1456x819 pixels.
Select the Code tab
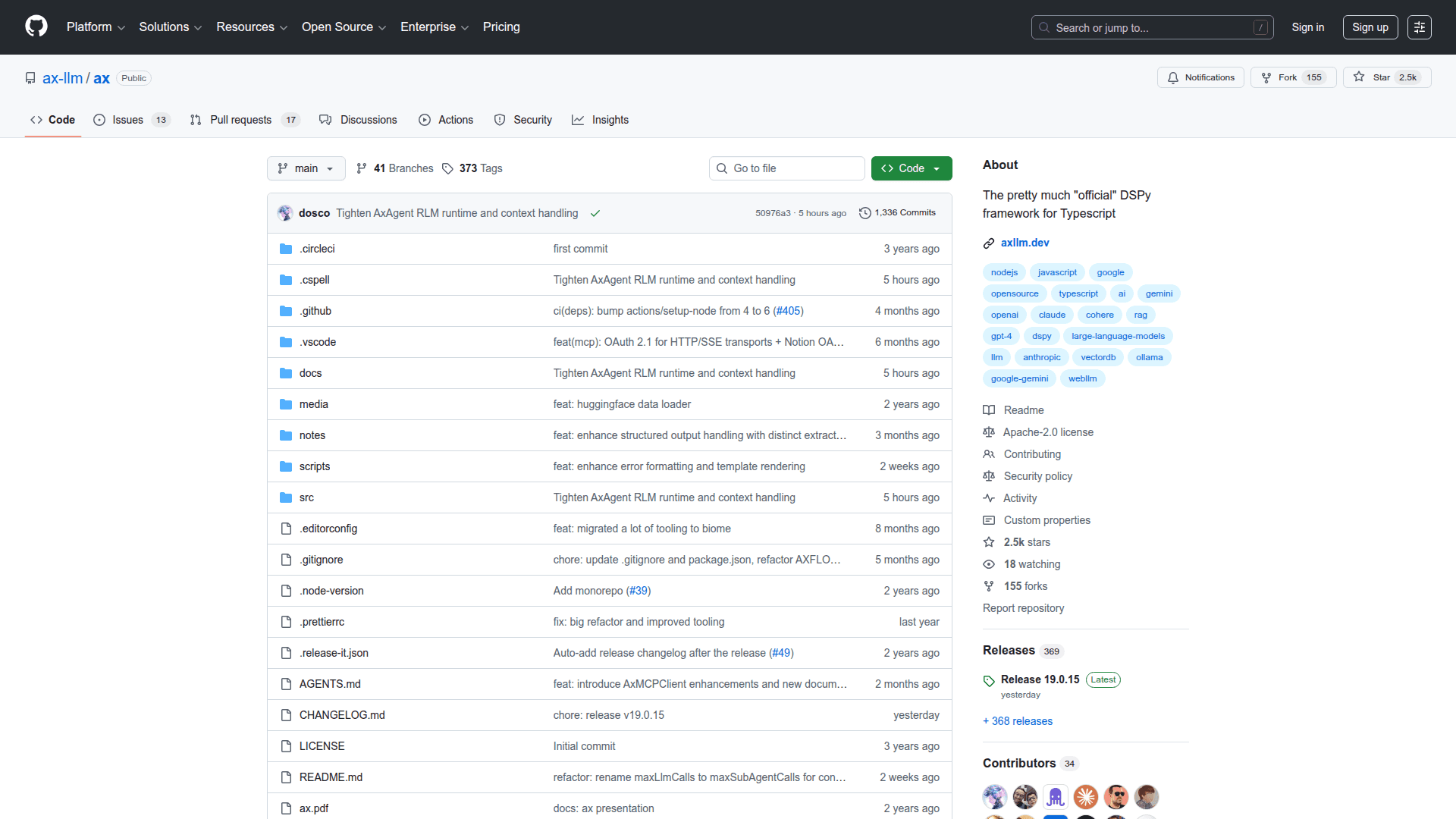[53, 120]
